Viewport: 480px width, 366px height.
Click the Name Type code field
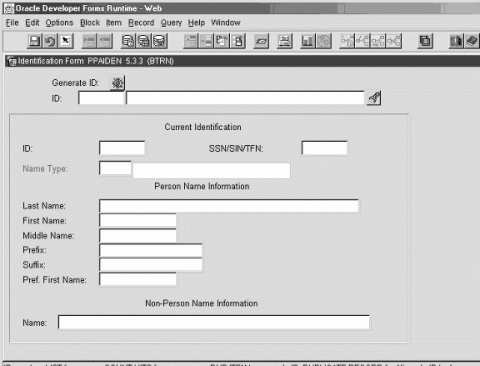[x=115, y=168]
